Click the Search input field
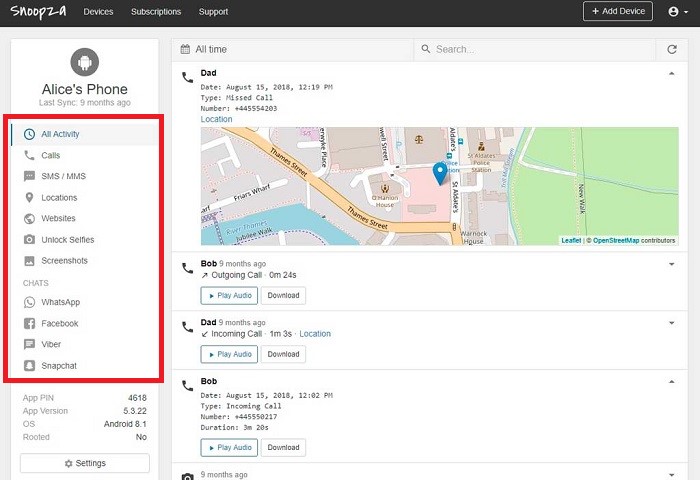Viewport: 700px width, 480px height. click(535, 50)
